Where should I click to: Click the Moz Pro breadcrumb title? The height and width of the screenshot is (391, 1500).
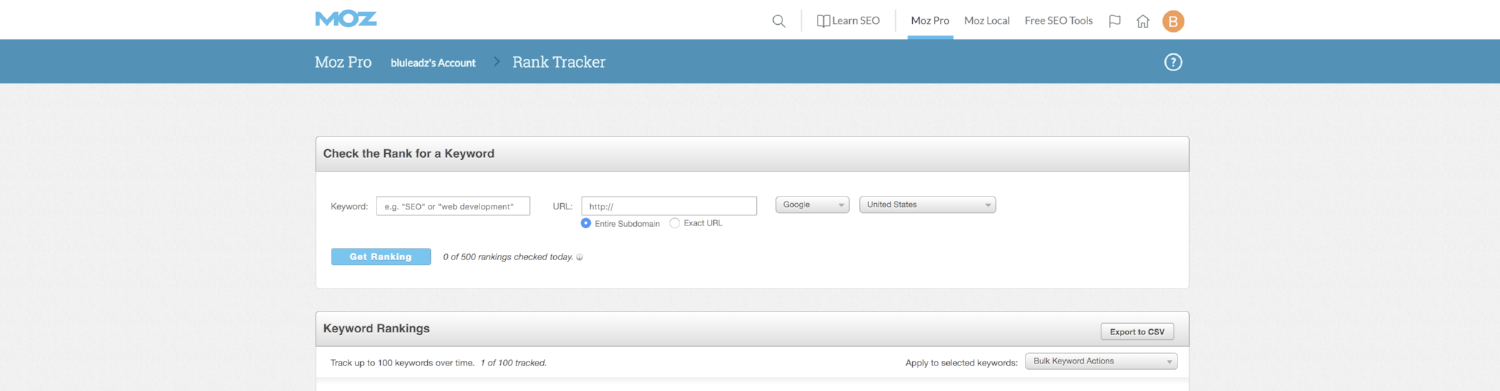343,62
